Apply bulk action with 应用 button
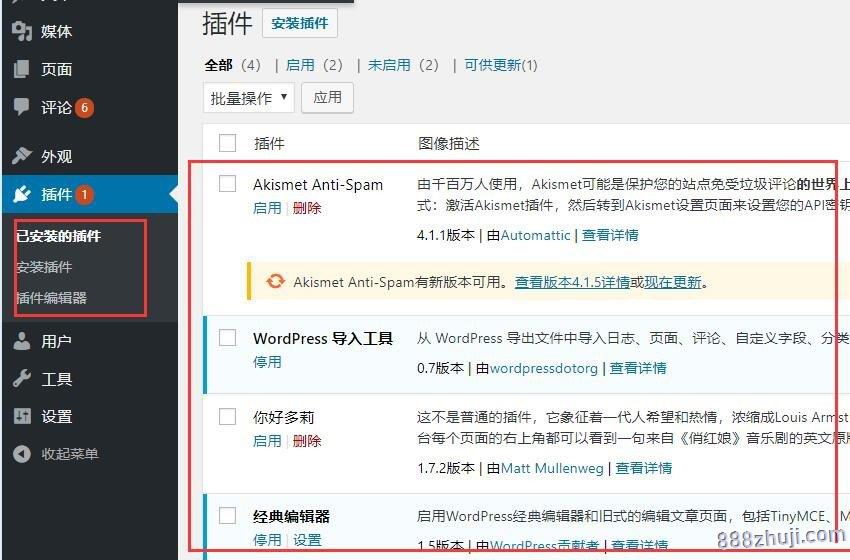The image size is (850, 560). point(327,98)
